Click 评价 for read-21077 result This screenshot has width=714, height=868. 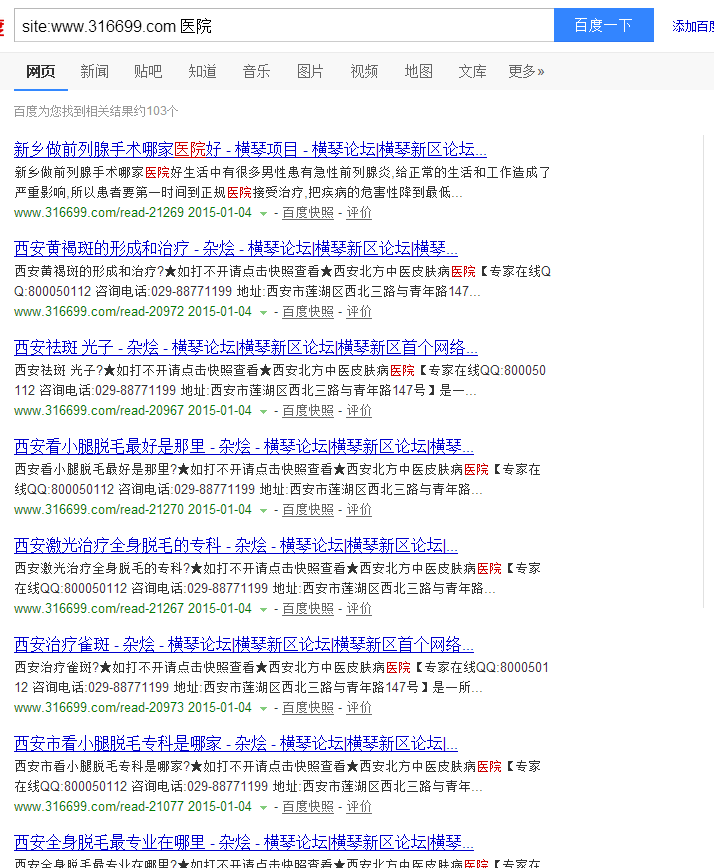(359, 807)
